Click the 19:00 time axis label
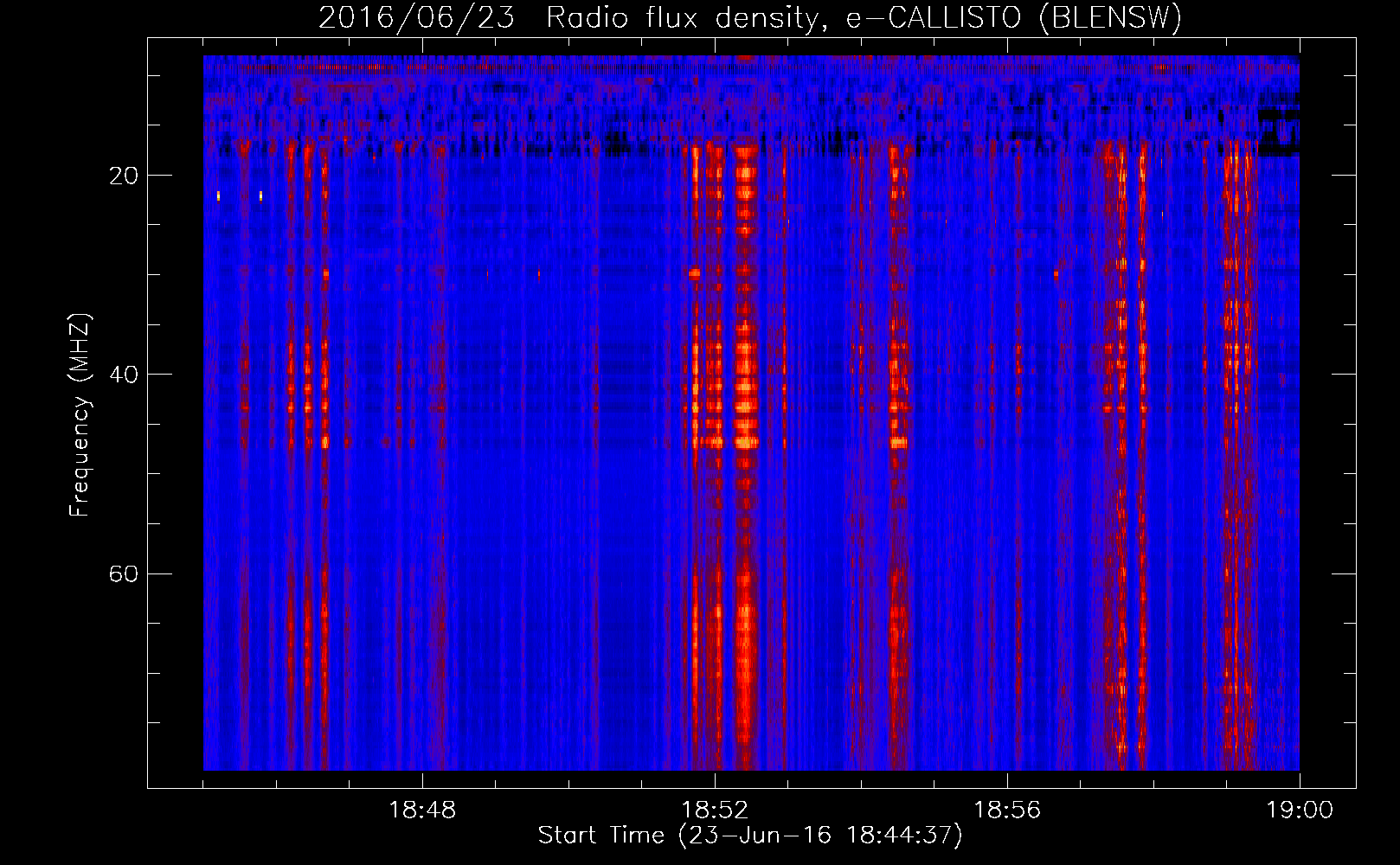The image size is (1400, 865). (x=1300, y=811)
